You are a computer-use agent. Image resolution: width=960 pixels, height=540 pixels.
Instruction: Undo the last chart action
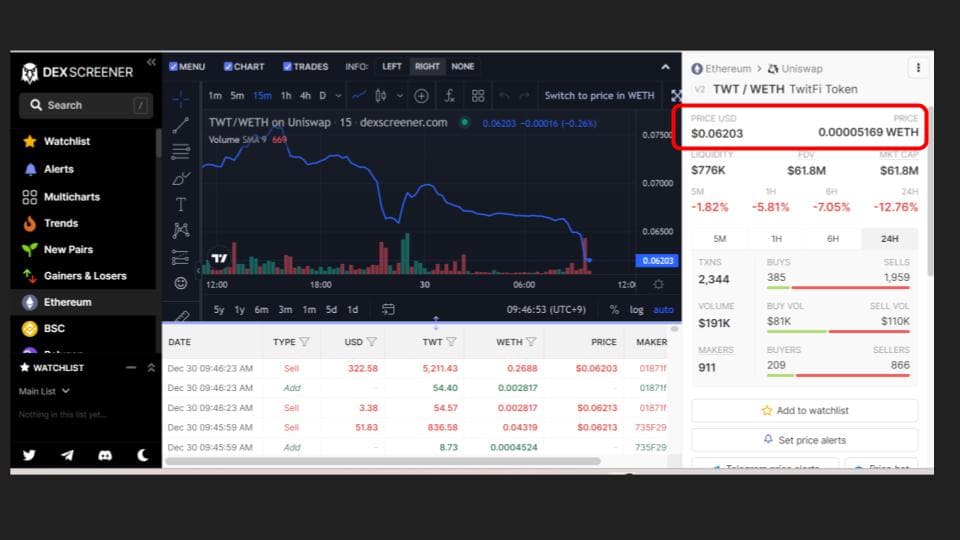[x=504, y=96]
